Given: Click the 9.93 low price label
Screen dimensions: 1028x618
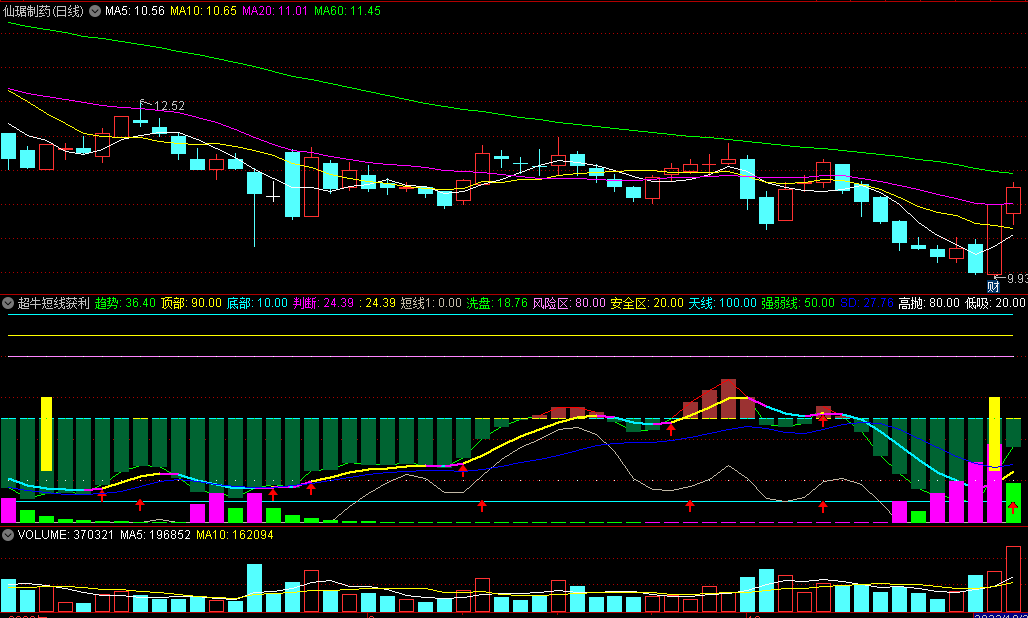Looking at the screenshot, I should pos(1017,279).
